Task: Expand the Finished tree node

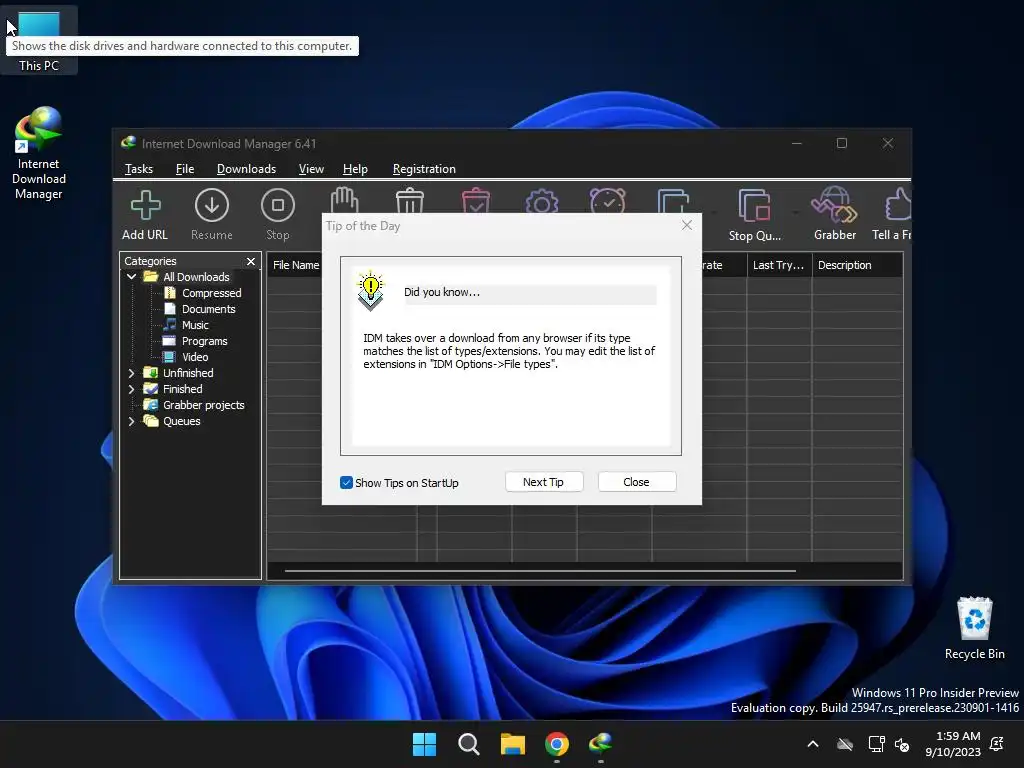Action: tap(131, 389)
